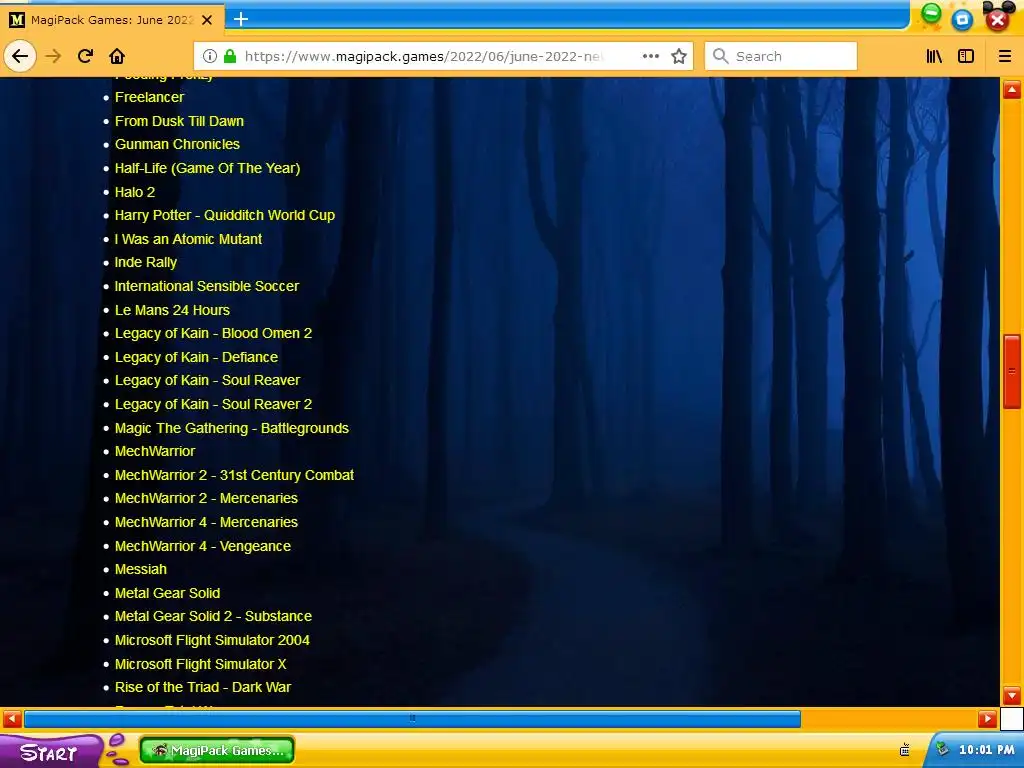
Task: Open the Messiah game link
Action: click(141, 569)
